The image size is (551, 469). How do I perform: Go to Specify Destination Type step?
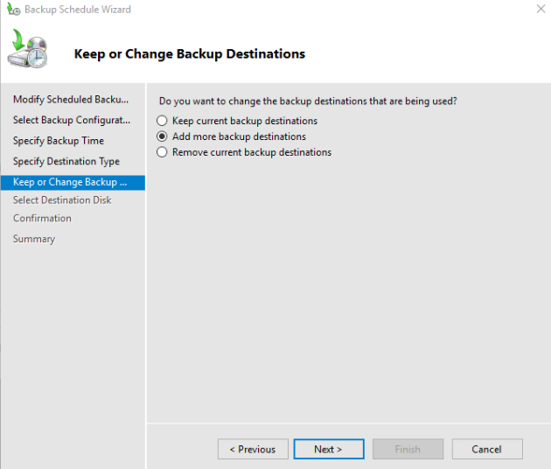coord(66,161)
